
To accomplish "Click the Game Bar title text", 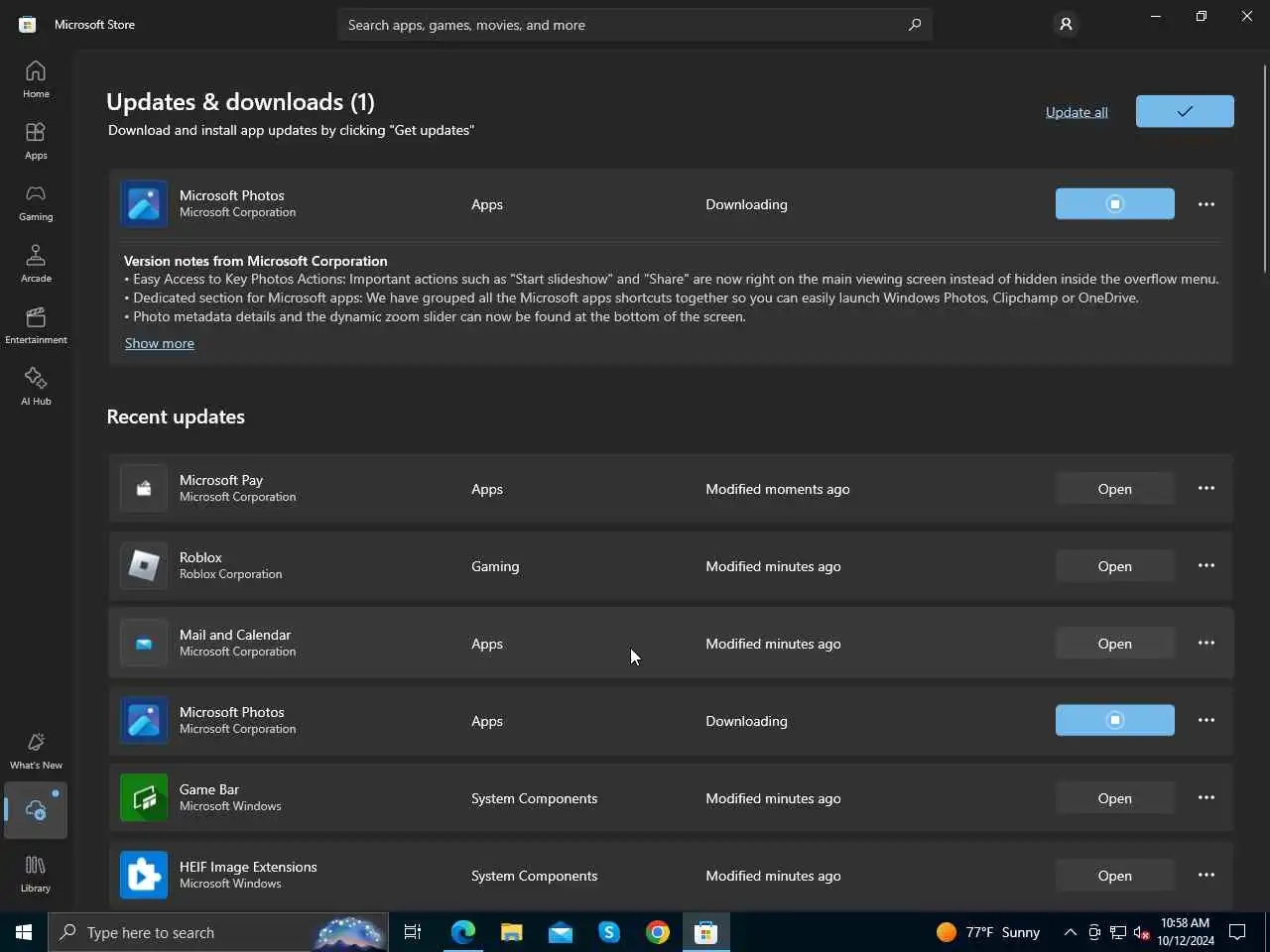I will pyautogui.click(x=209, y=789).
